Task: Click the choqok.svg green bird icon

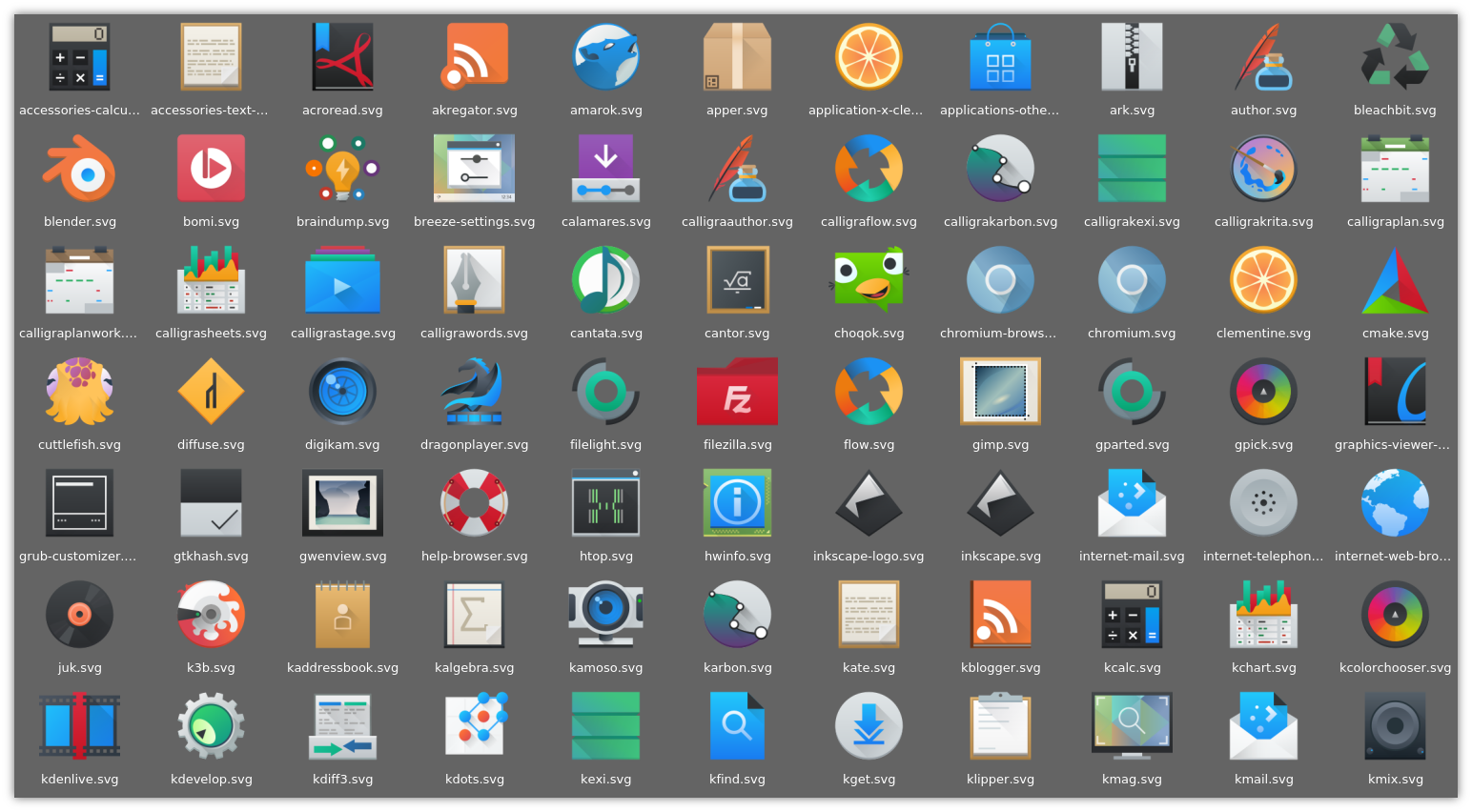Action: point(869,279)
